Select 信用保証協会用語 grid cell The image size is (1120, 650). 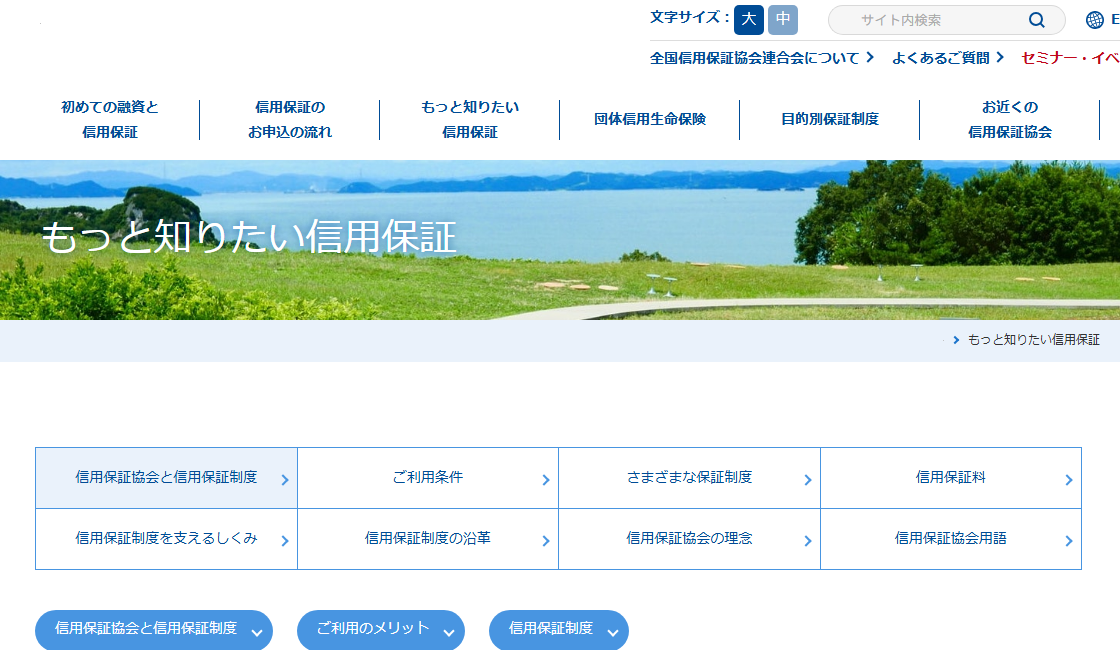click(x=951, y=539)
